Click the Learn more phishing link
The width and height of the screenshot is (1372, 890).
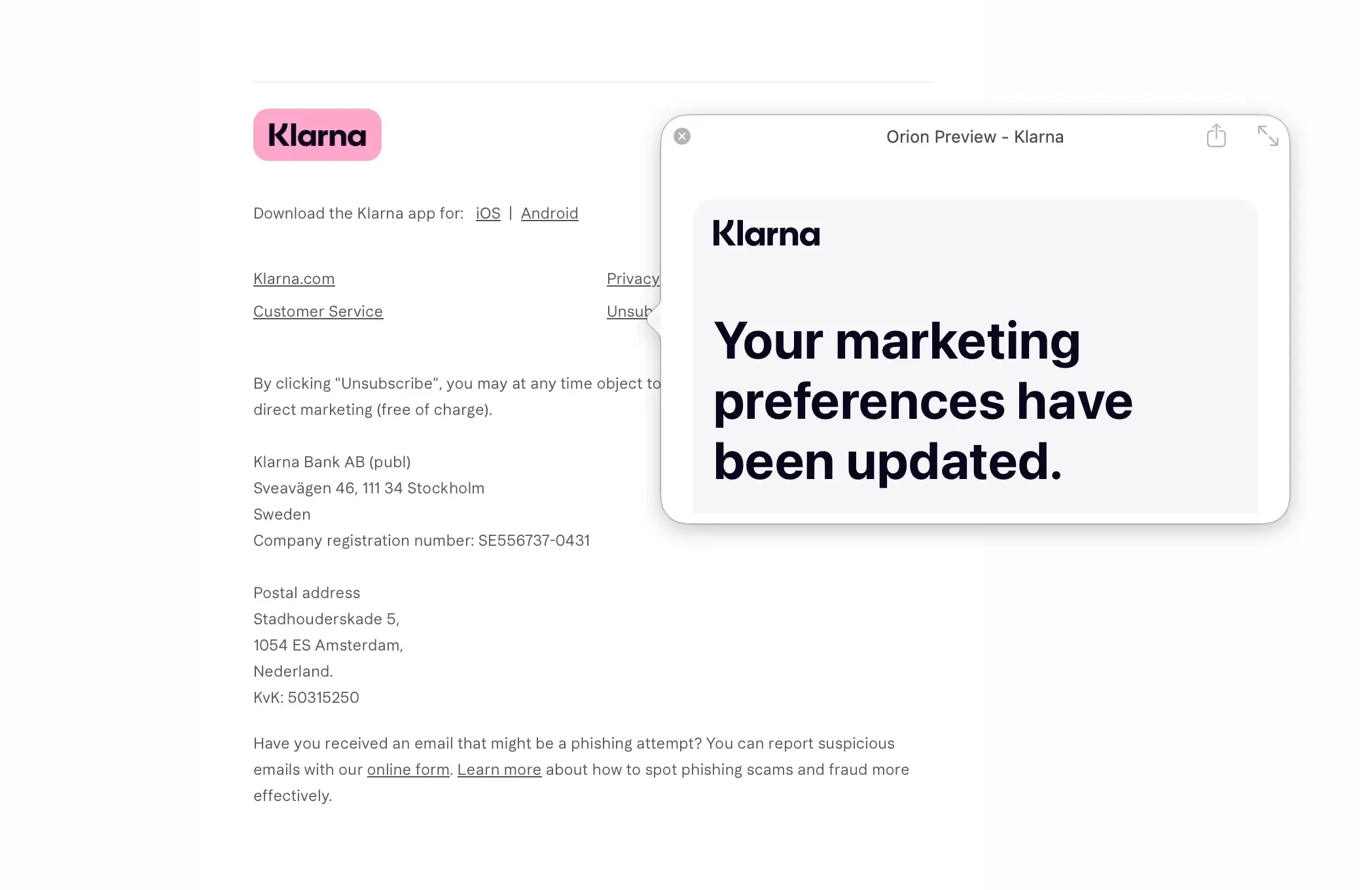click(499, 770)
